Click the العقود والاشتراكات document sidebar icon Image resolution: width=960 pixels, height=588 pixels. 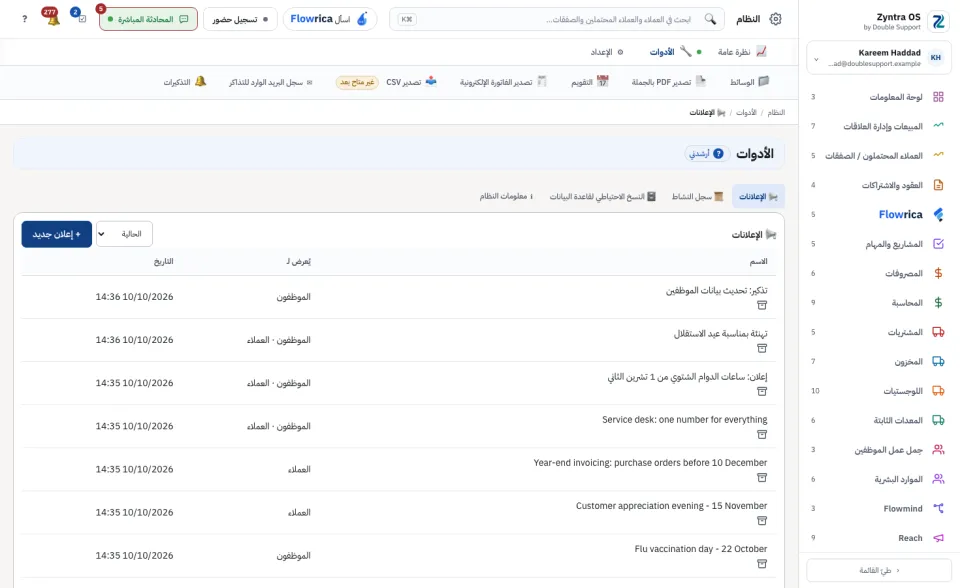coord(938,185)
